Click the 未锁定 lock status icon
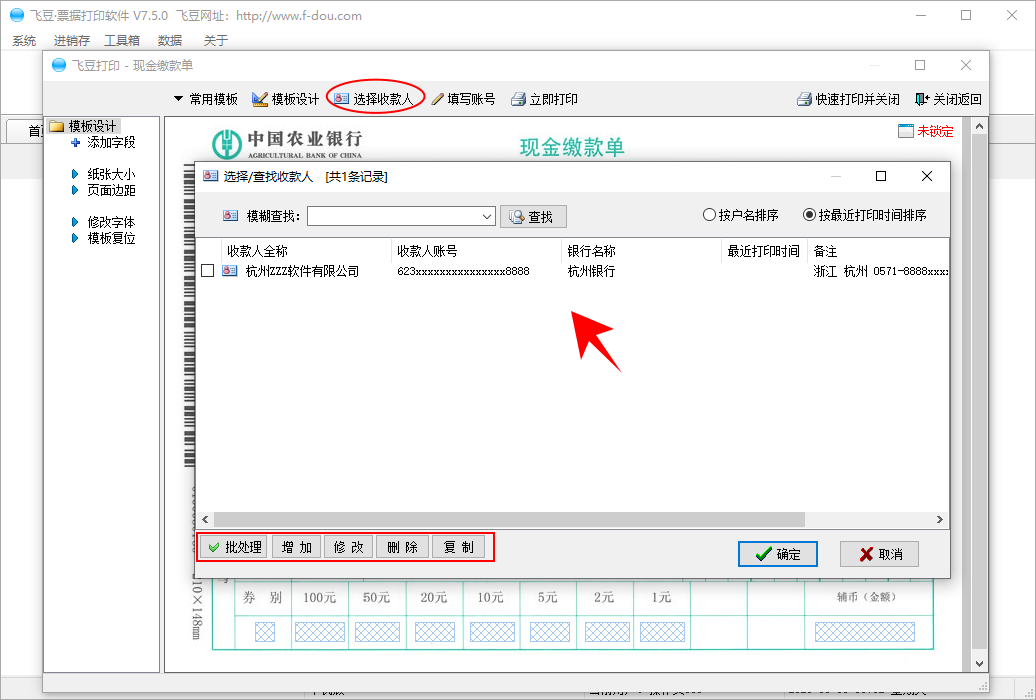Viewport: 1036px width, 700px height. click(906, 131)
